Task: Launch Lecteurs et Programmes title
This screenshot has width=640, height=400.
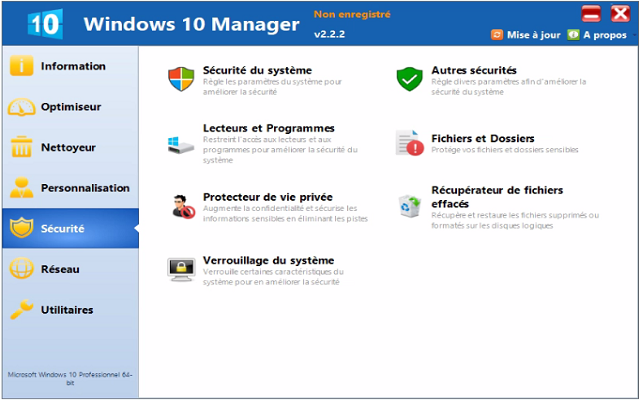Action: point(269,128)
